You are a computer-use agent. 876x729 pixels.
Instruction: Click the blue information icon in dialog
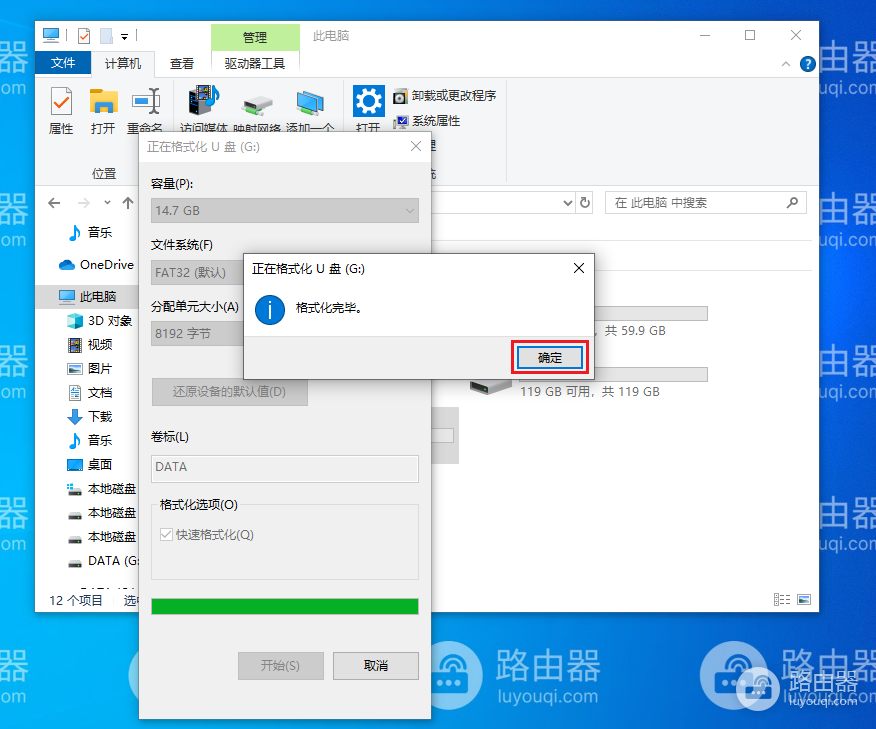(x=270, y=310)
